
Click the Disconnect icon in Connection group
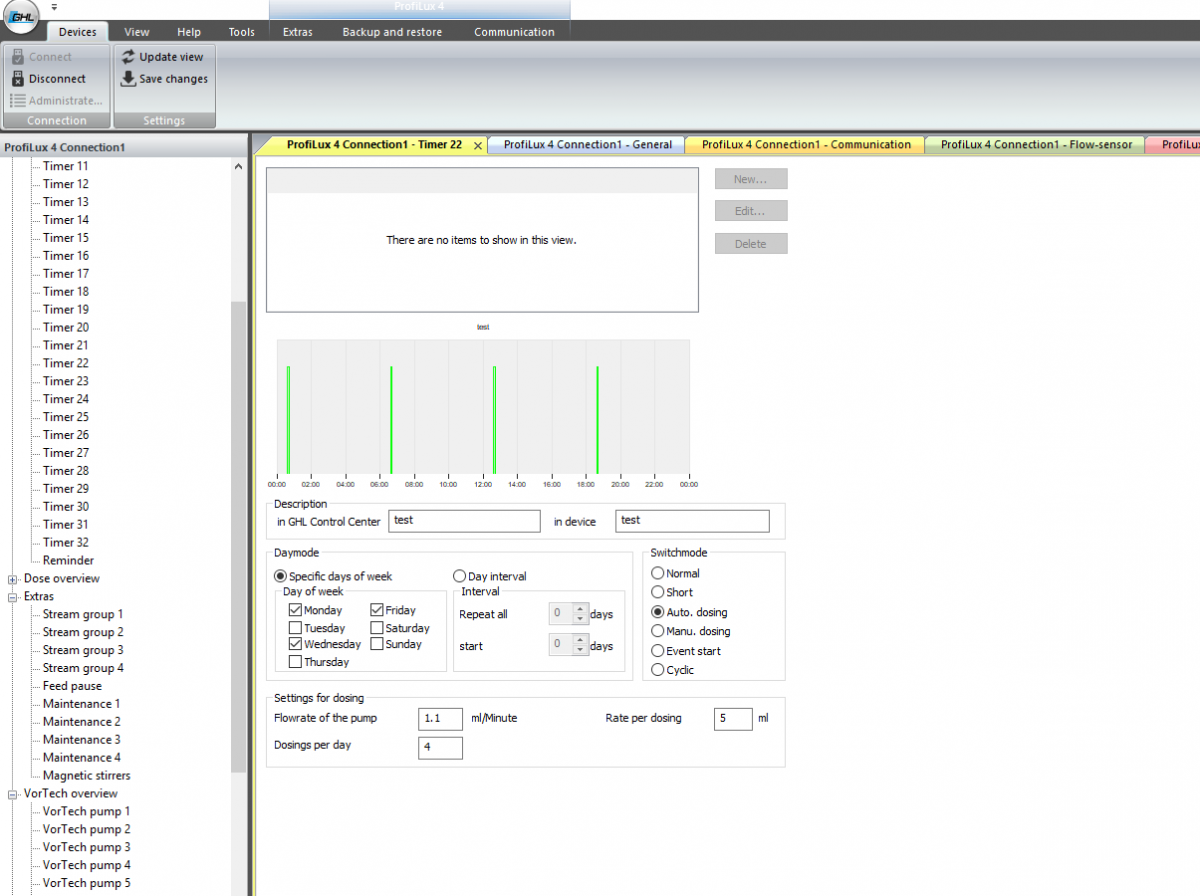[17, 79]
